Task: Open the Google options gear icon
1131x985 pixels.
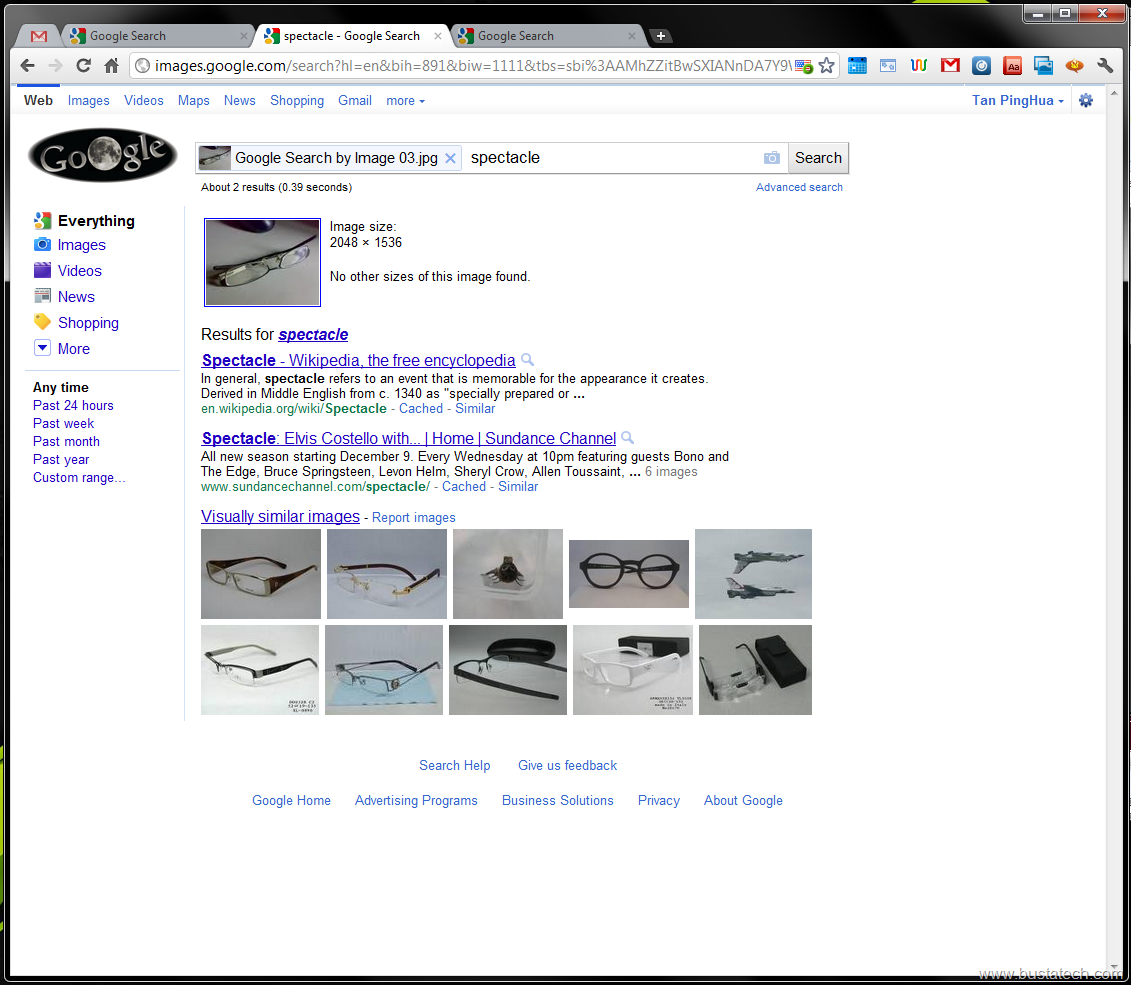Action: 1086,100
